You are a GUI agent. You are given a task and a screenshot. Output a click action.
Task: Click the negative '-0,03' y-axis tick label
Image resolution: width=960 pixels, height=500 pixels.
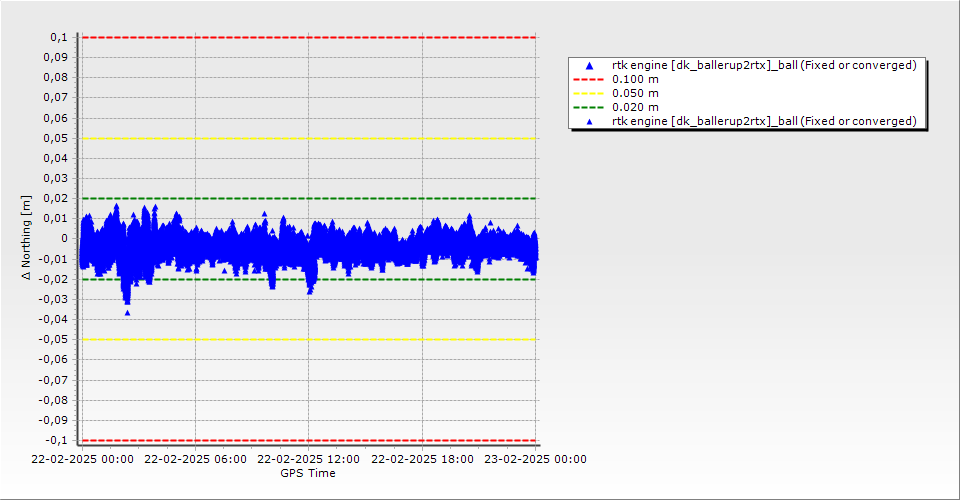click(54, 299)
